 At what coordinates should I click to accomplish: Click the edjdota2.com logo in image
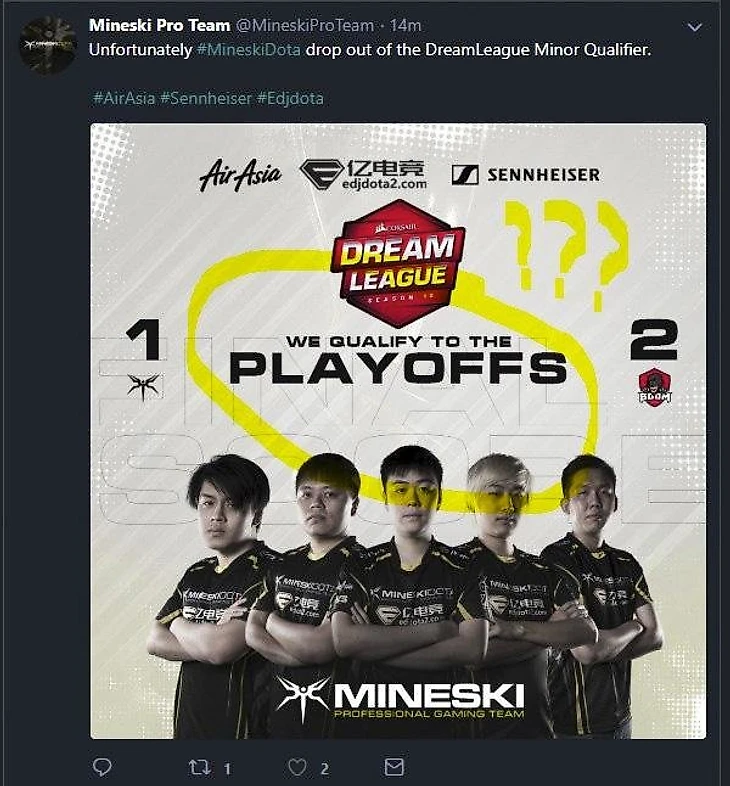coord(363,175)
